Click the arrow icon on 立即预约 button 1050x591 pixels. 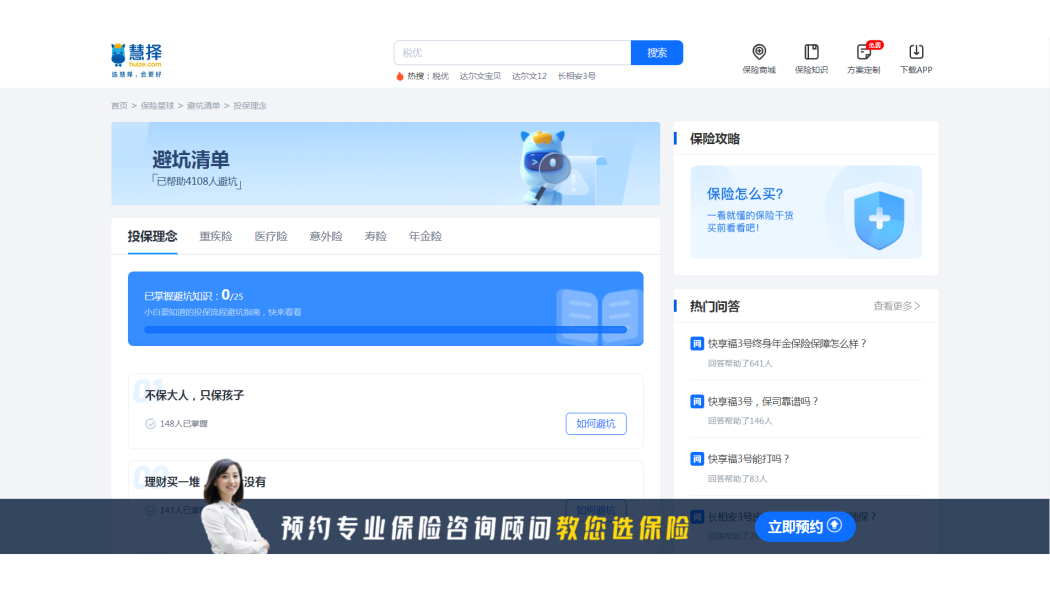click(834, 525)
